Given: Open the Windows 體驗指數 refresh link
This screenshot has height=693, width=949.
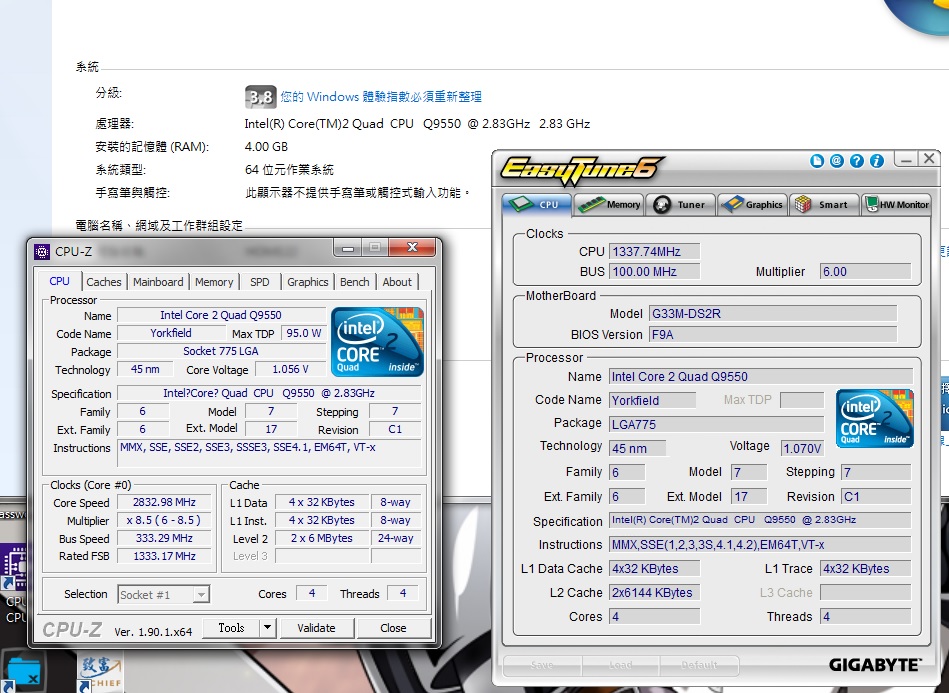Looking at the screenshot, I should click(x=381, y=97).
